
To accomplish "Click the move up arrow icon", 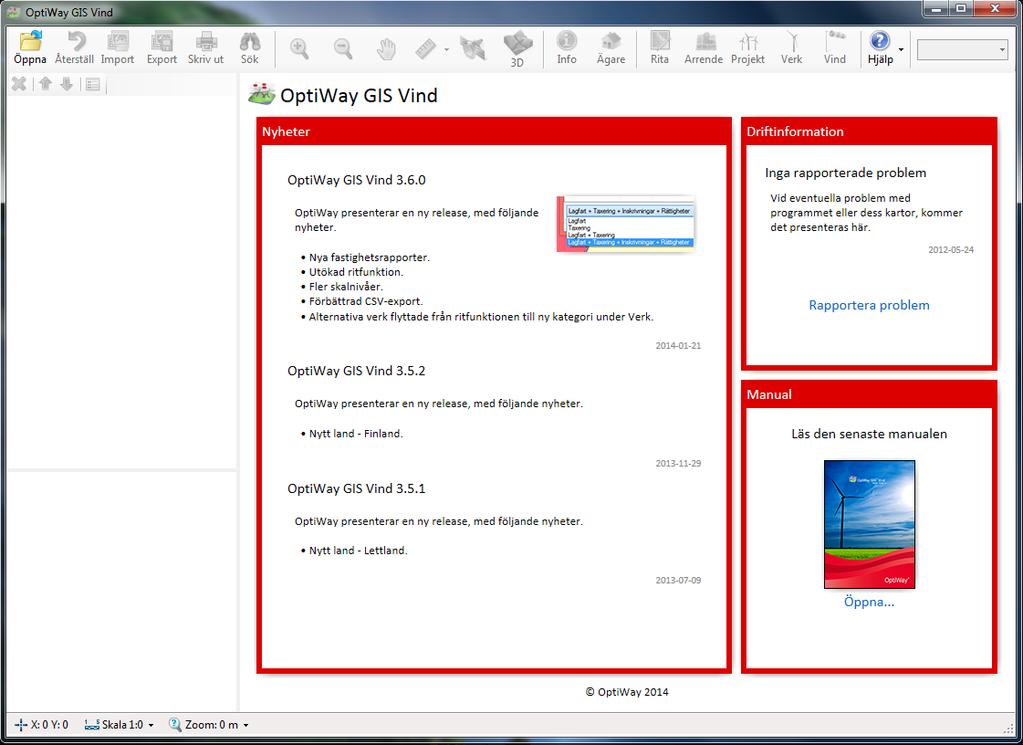I will (45, 84).
